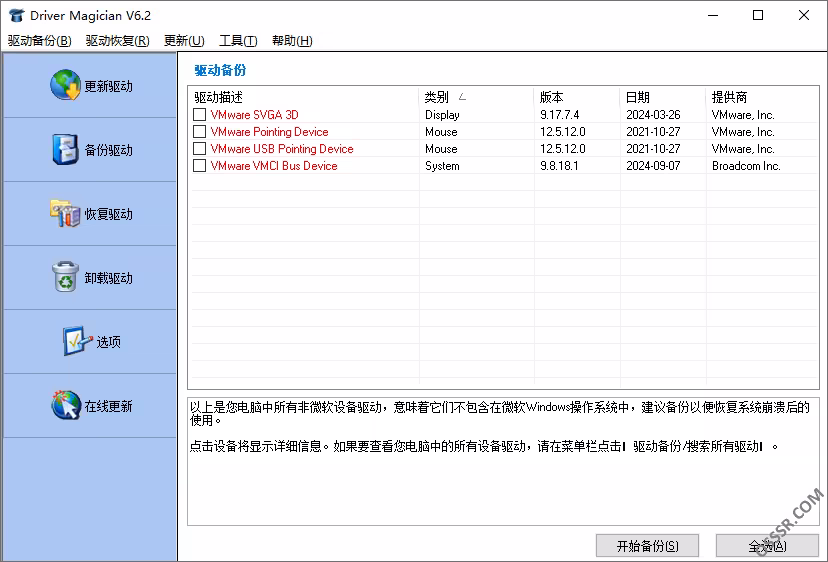Click the 选项 checklist icon
This screenshot has width=828, height=562.
click(x=77, y=341)
